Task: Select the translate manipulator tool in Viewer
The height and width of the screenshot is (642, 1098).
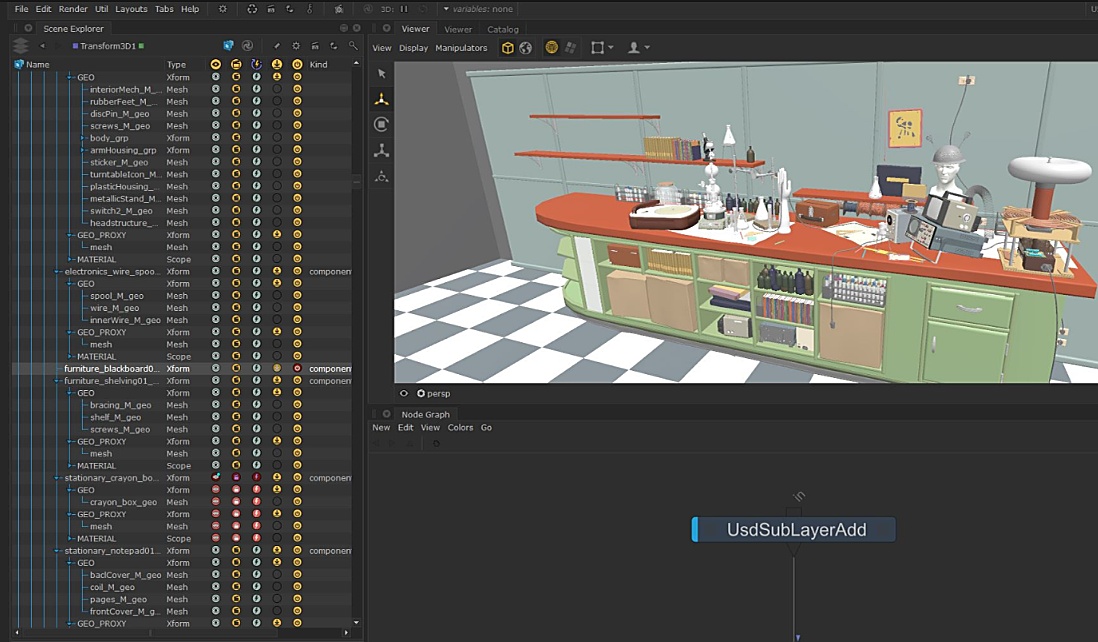Action: point(382,99)
